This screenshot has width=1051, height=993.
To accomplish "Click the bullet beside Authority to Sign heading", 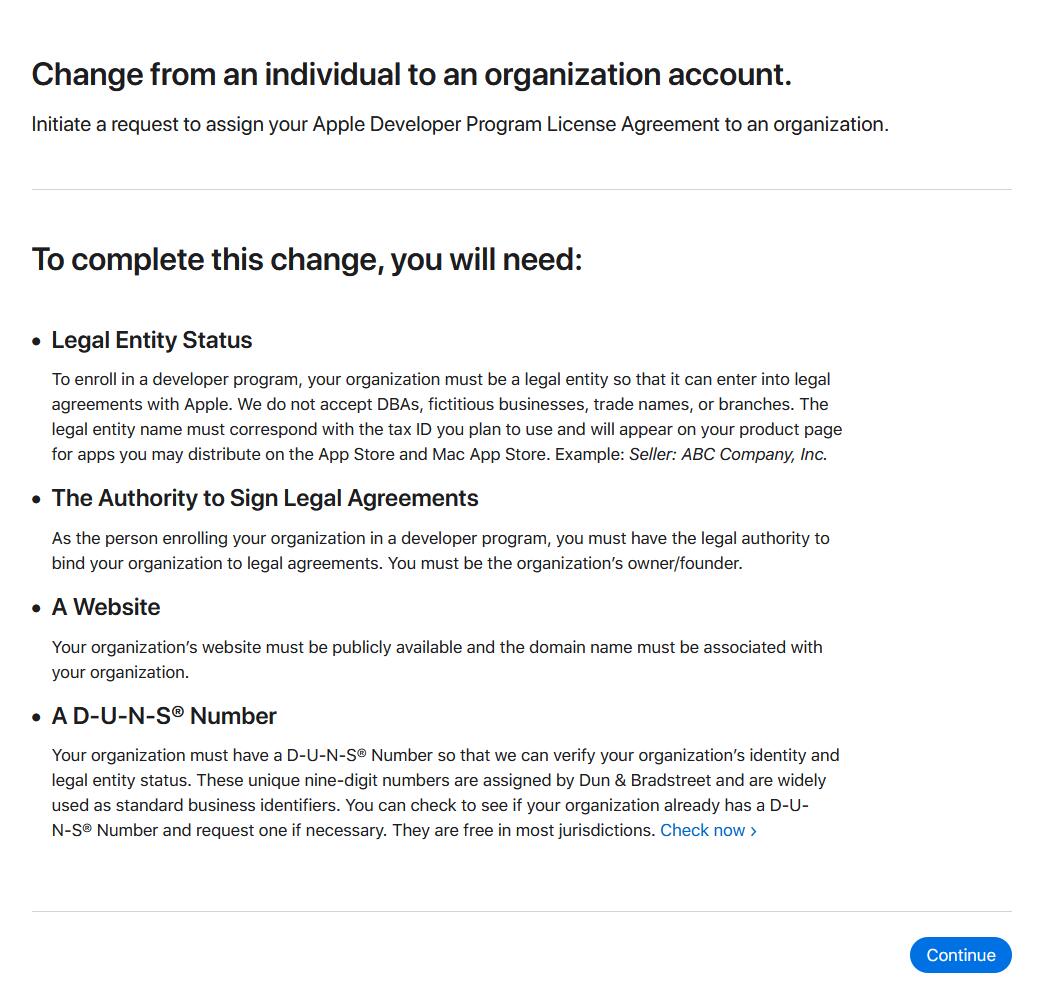I will 36,500.
